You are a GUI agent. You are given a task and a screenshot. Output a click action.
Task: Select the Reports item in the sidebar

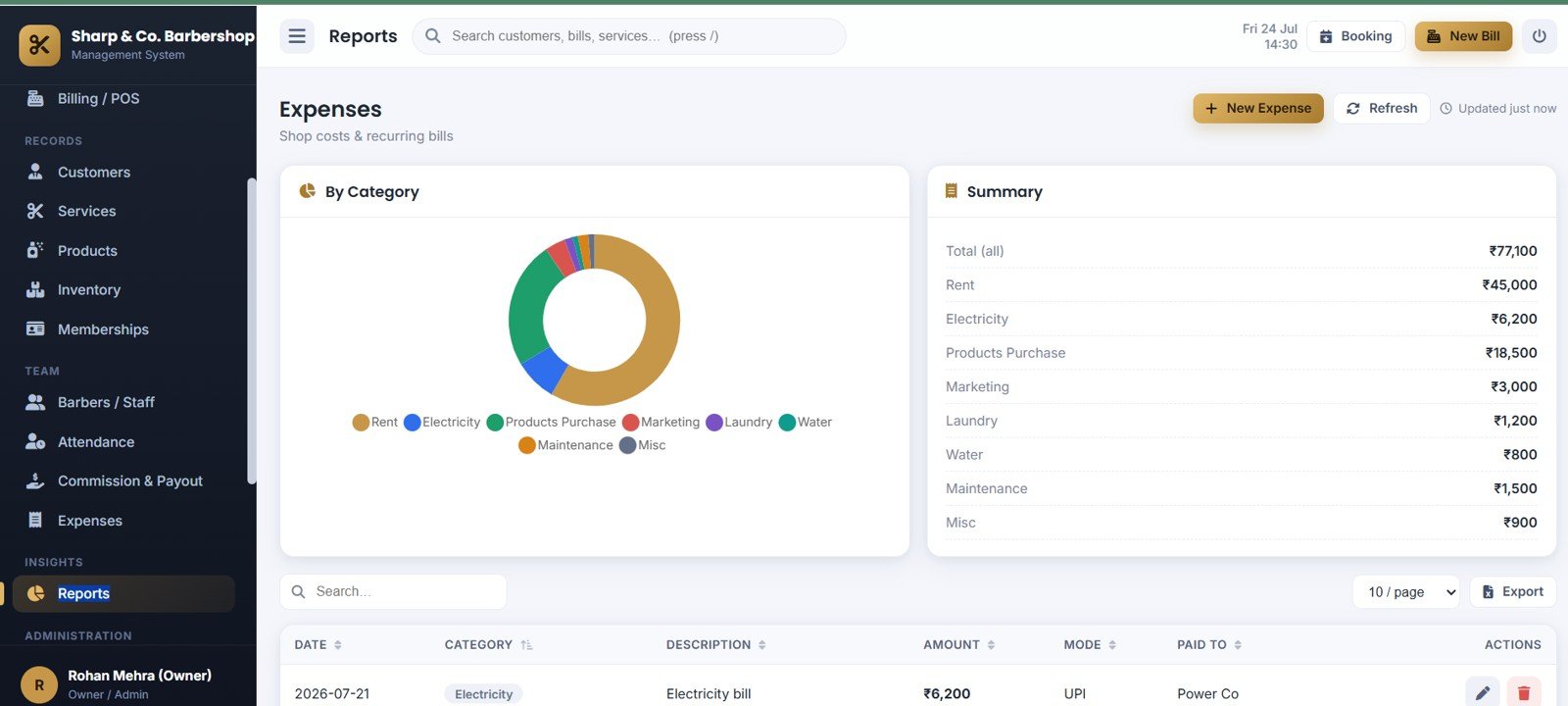click(123, 593)
